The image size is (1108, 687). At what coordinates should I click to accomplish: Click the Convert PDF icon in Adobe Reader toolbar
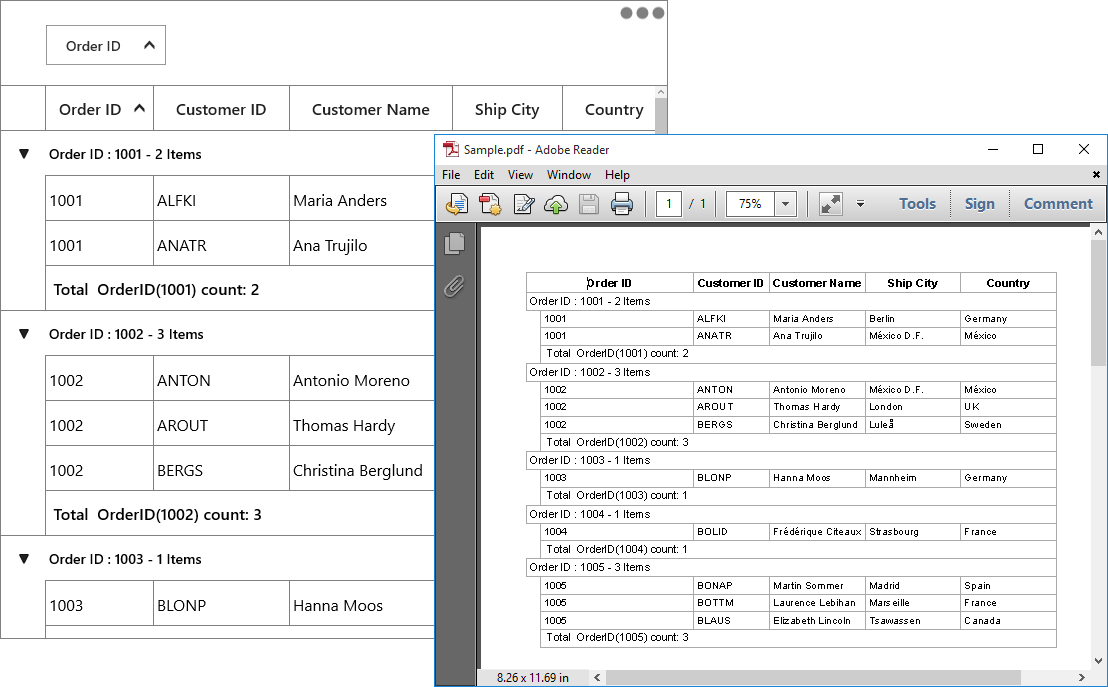(490, 204)
